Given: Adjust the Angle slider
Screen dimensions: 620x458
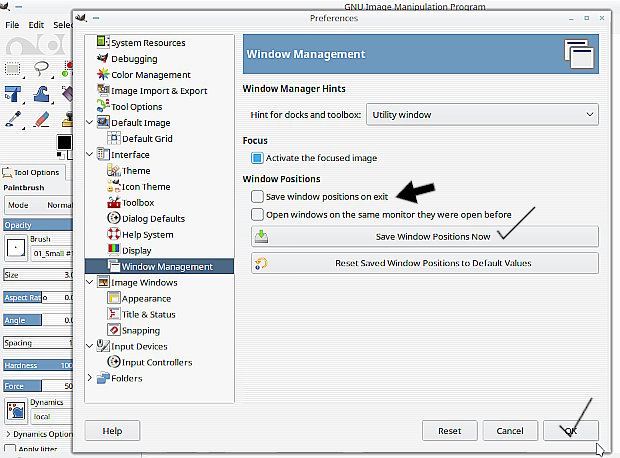Looking at the screenshot, I should [38, 320].
